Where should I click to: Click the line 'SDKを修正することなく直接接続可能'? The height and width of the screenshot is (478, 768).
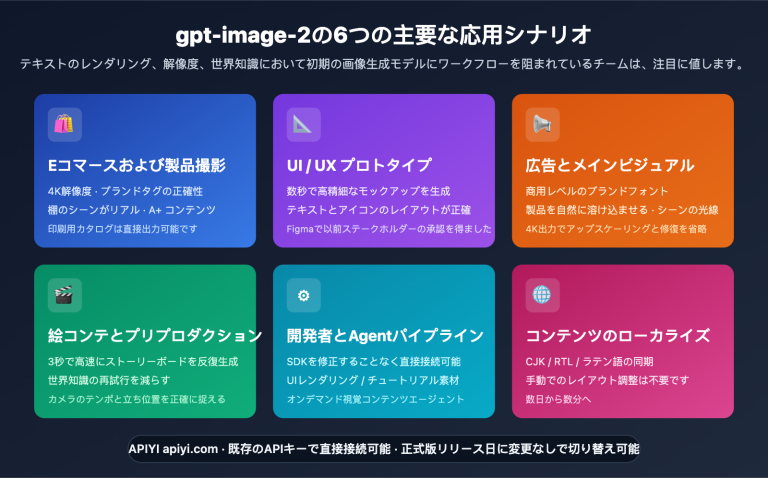pos(374,362)
